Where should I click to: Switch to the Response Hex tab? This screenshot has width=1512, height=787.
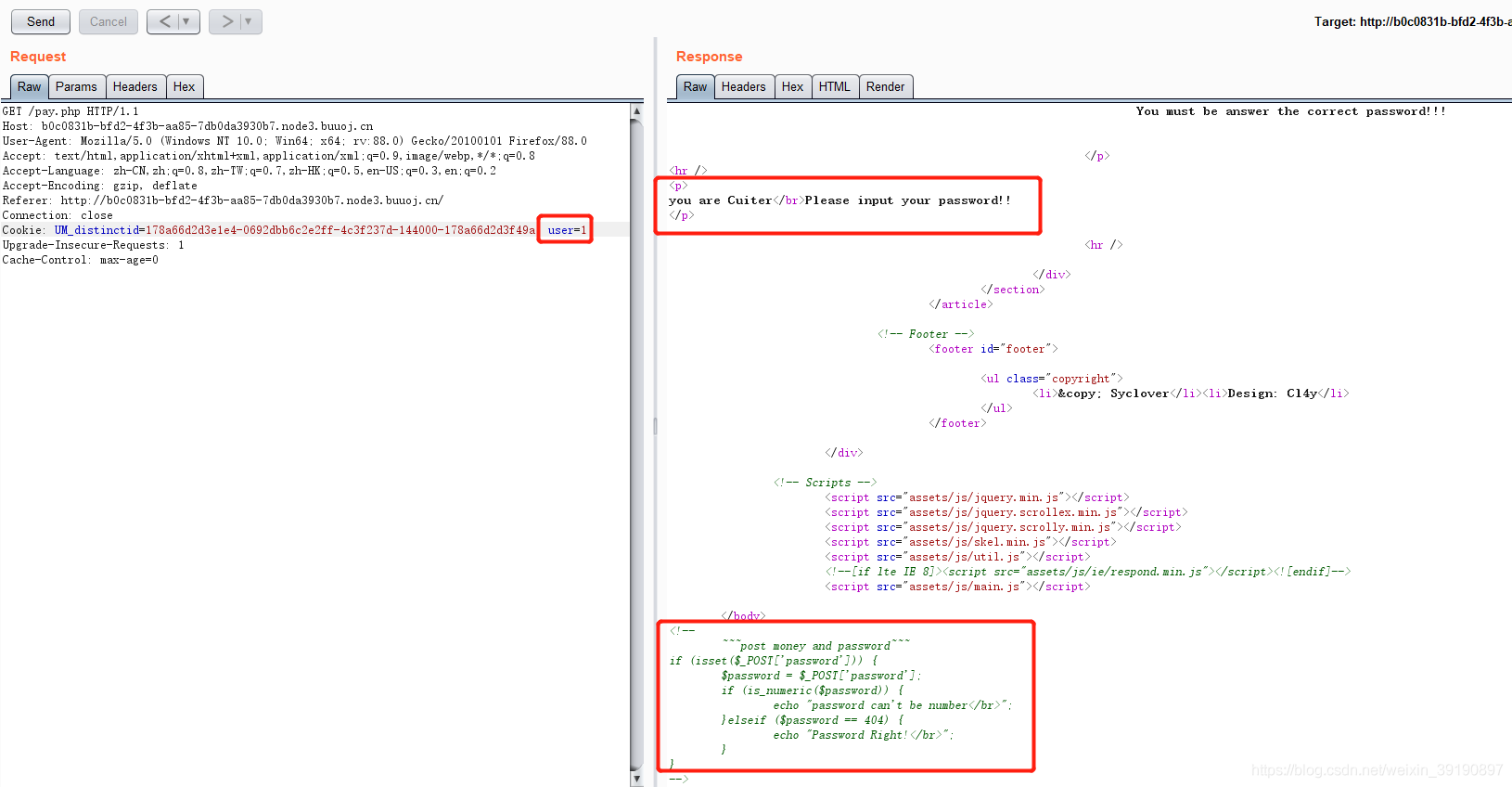point(793,86)
